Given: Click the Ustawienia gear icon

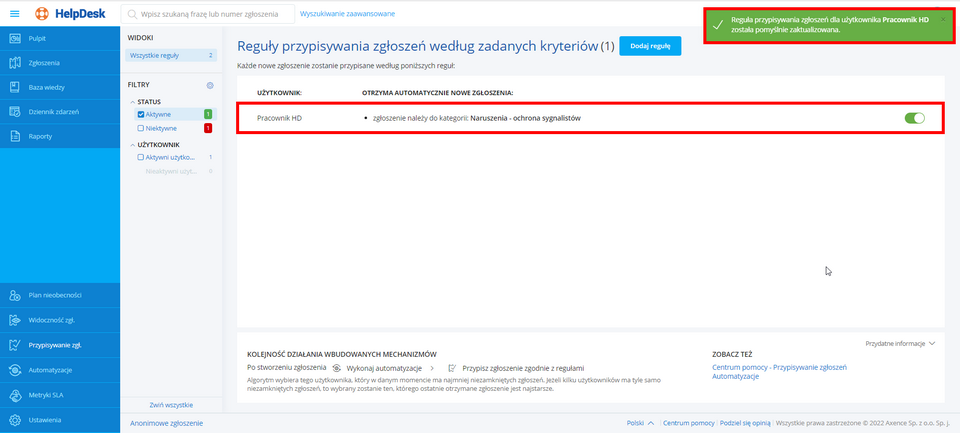Looking at the screenshot, I should click(x=15, y=420).
